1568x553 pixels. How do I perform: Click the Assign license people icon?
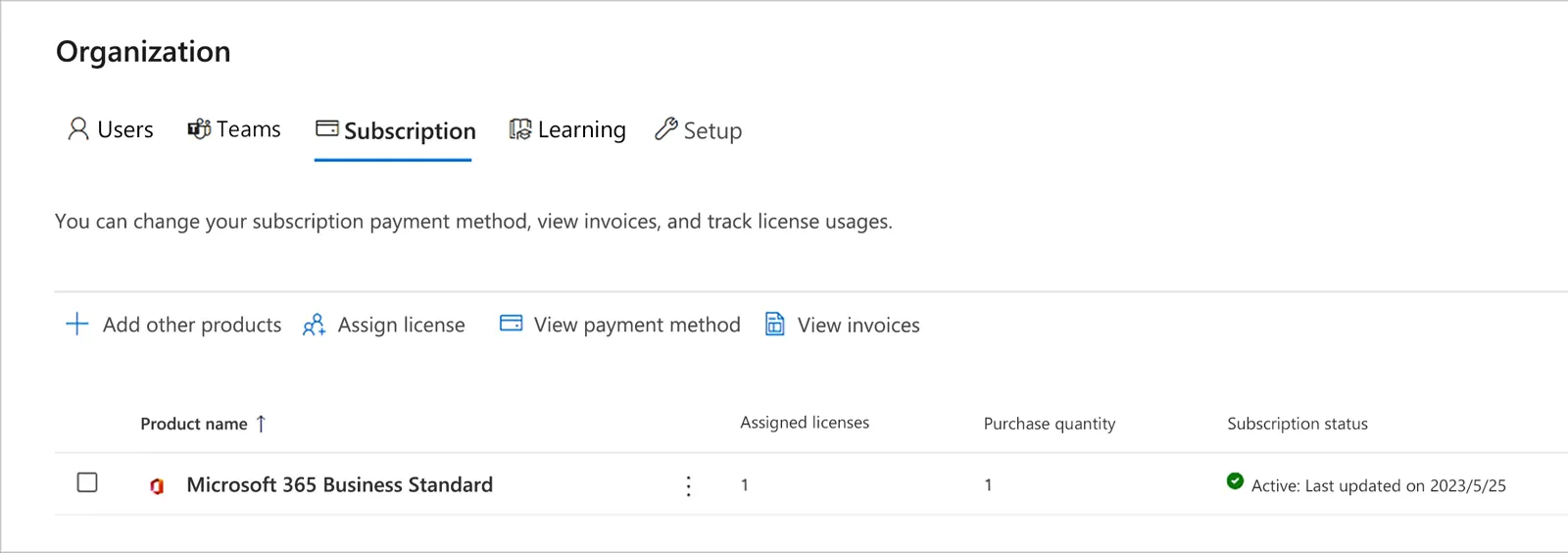pos(314,325)
